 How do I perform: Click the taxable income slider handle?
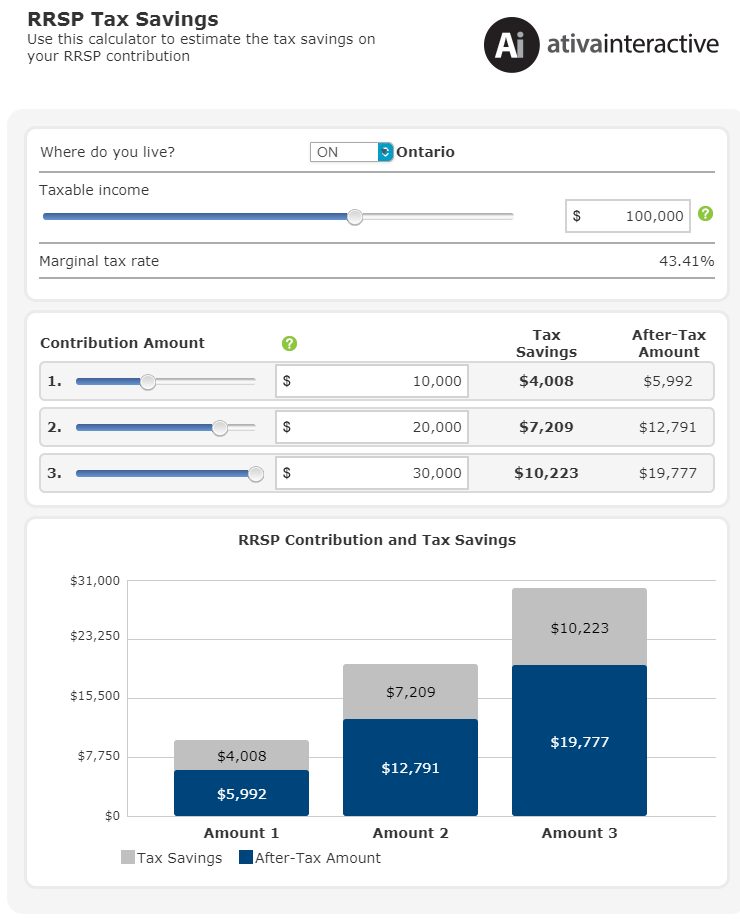tap(354, 216)
